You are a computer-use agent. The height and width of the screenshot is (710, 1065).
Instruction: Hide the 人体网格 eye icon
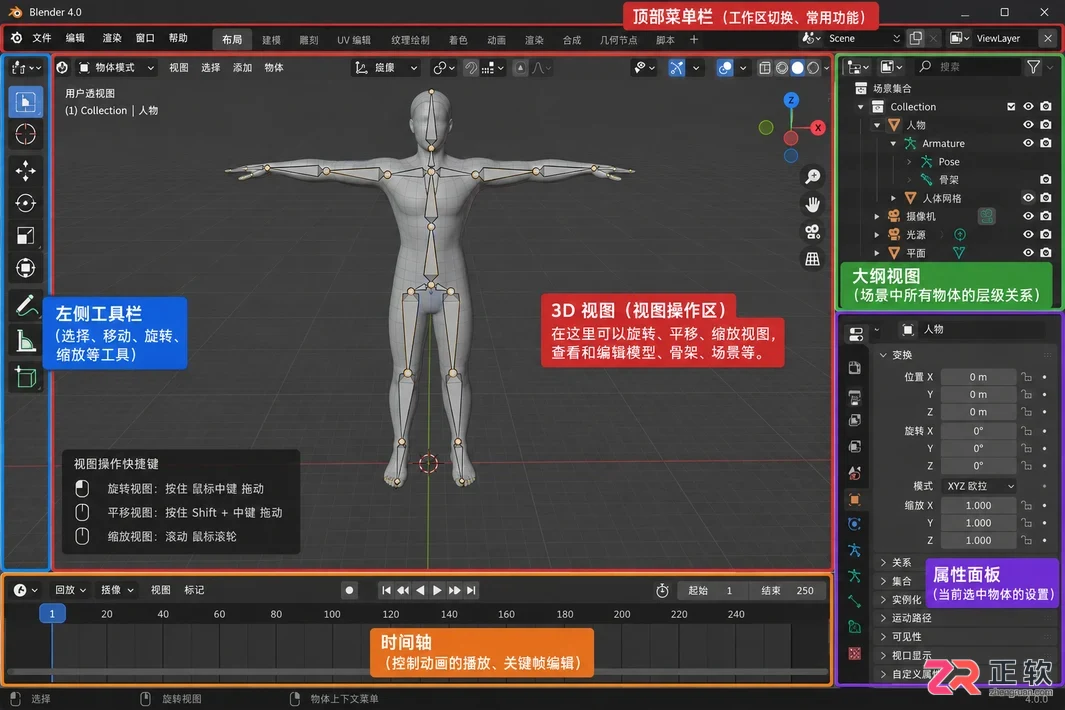1028,198
